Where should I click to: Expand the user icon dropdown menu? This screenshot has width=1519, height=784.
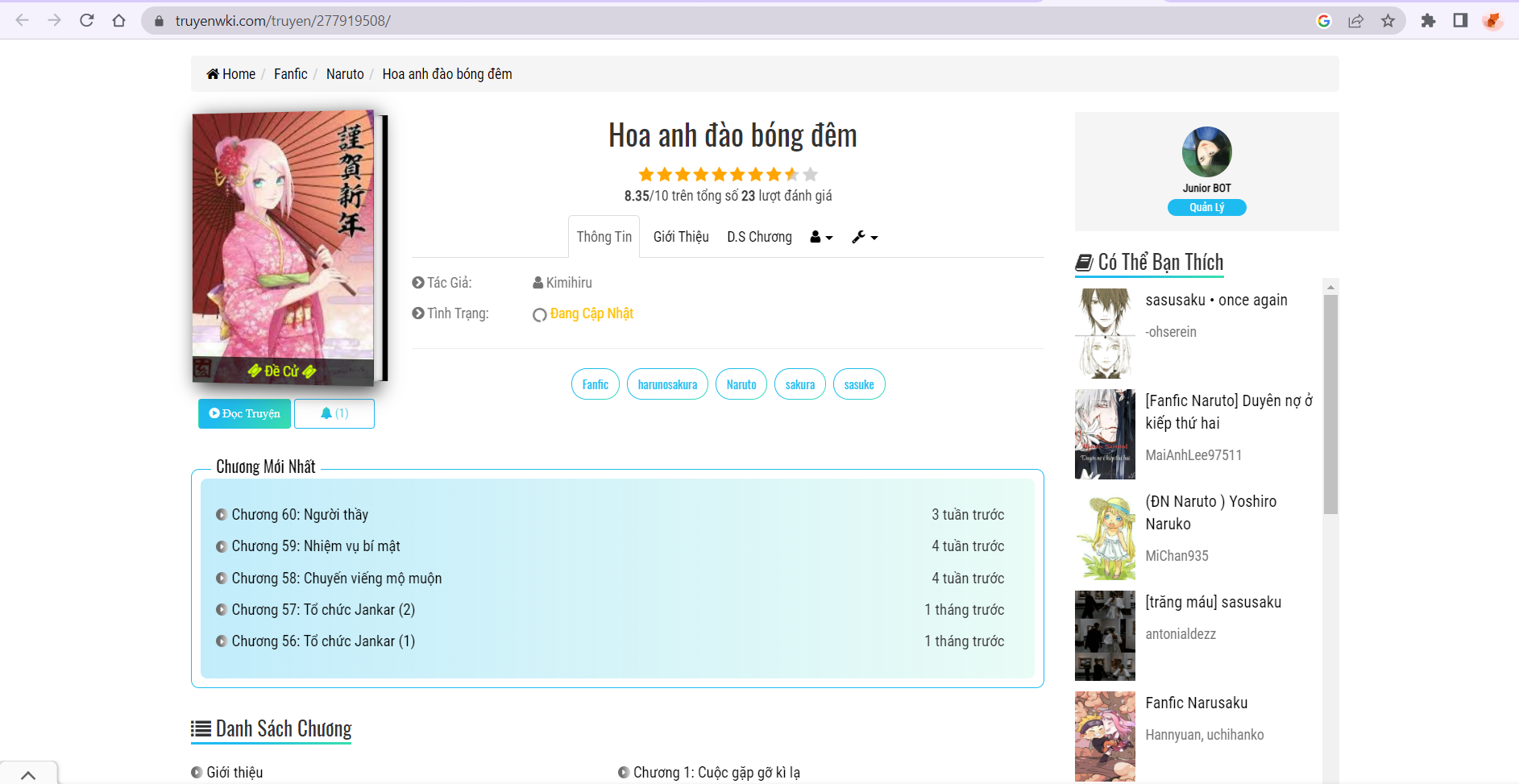[x=821, y=237]
